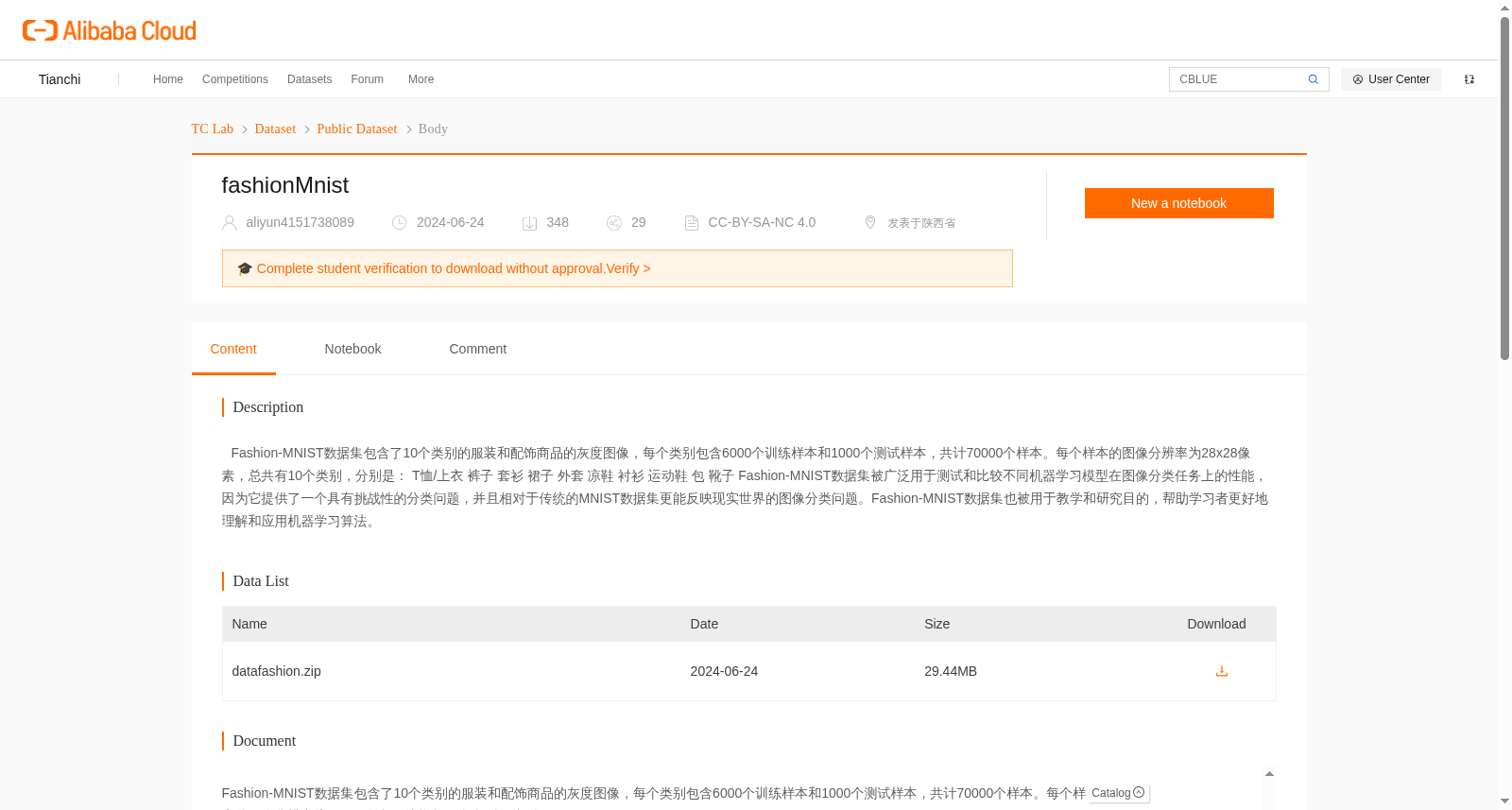Click the 2024-06-24 date cell in data list
Image resolution: width=1512 pixels, height=810 pixels.
(724, 671)
